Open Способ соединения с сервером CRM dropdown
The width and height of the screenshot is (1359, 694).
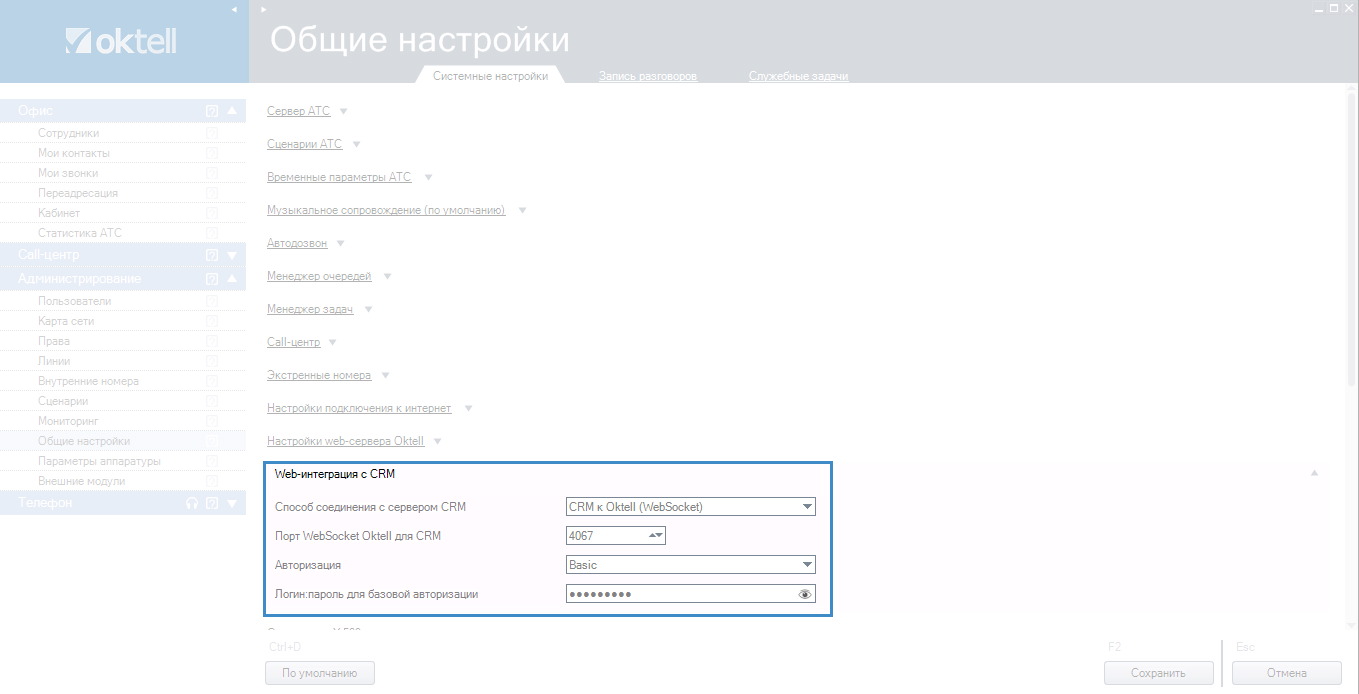click(806, 507)
